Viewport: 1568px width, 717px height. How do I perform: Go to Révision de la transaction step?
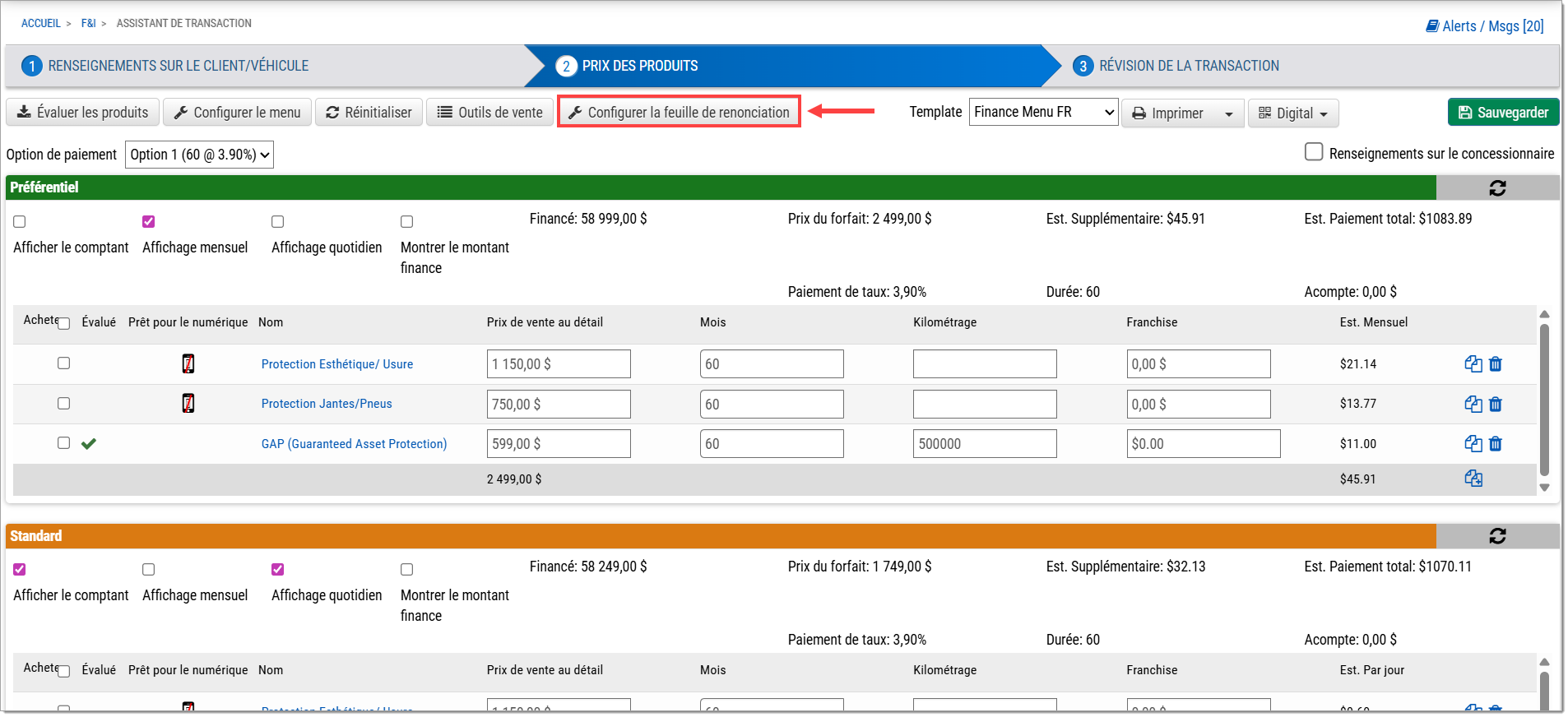(1188, 66)
